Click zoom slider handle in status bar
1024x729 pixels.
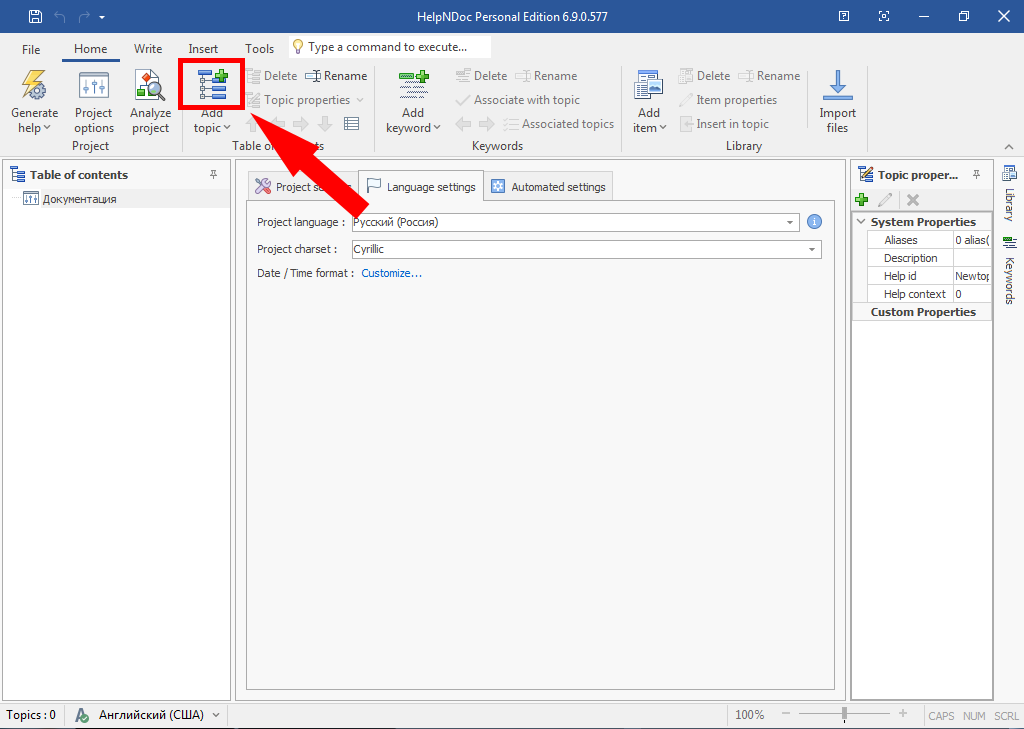(844, 713)
